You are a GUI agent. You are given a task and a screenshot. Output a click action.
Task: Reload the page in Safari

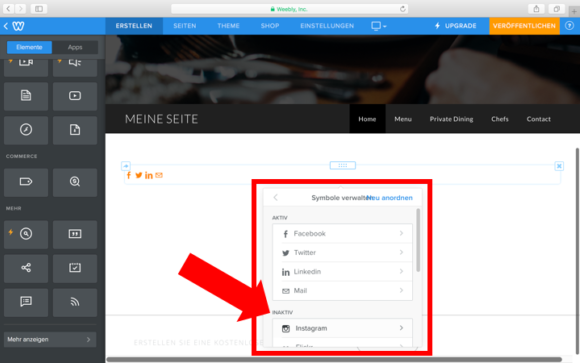(402, 9)
